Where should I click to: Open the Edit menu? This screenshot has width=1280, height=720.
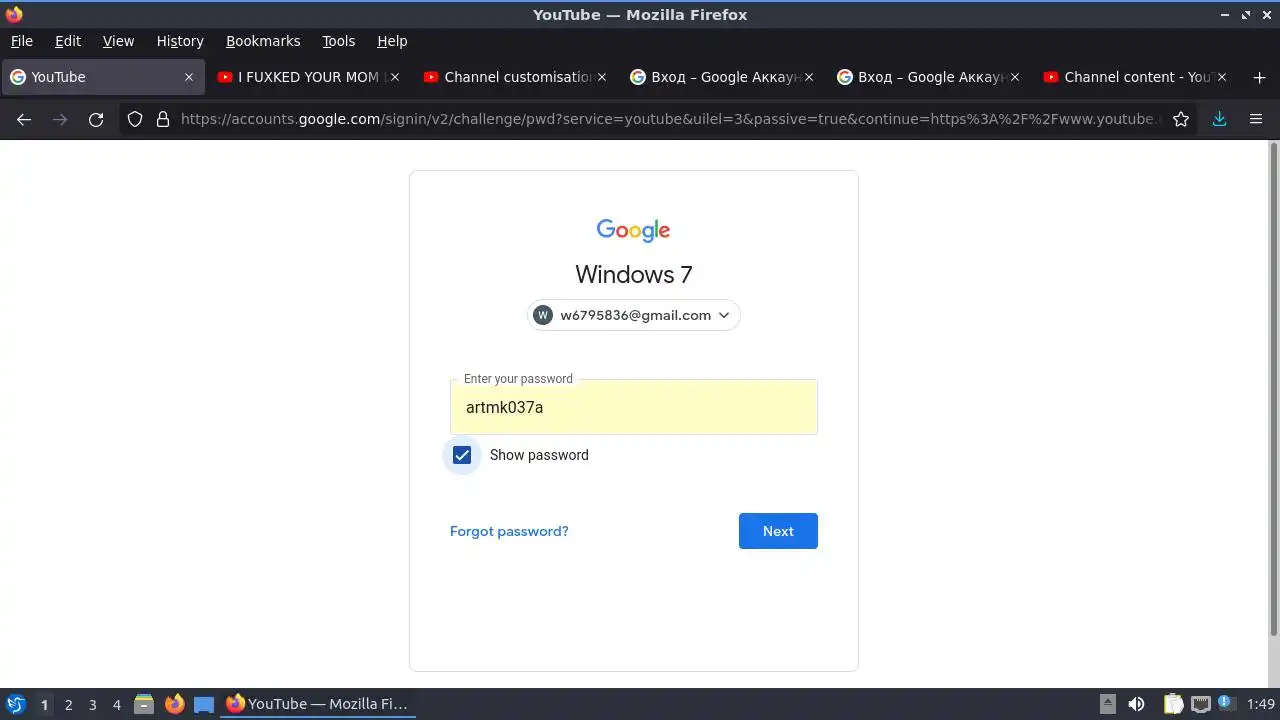coord(68,41)
